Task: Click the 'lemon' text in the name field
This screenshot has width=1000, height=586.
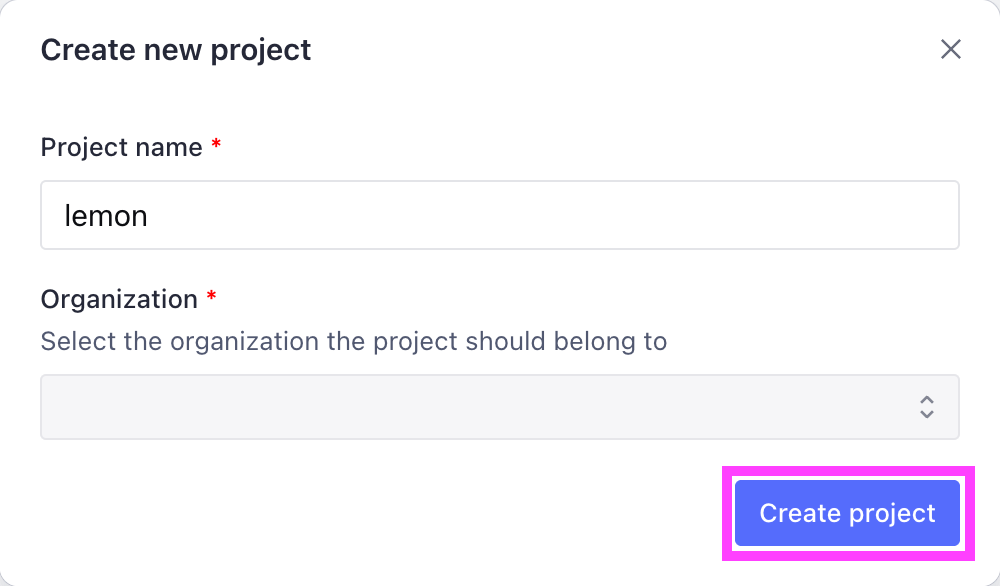Action: coord(106,216)
